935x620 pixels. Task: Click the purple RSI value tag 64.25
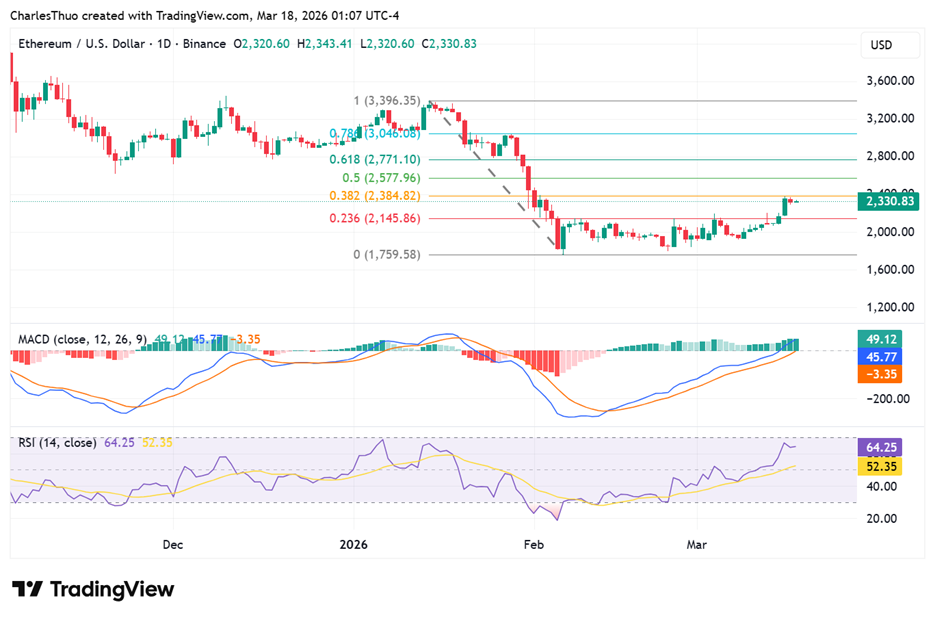(885, 448)
